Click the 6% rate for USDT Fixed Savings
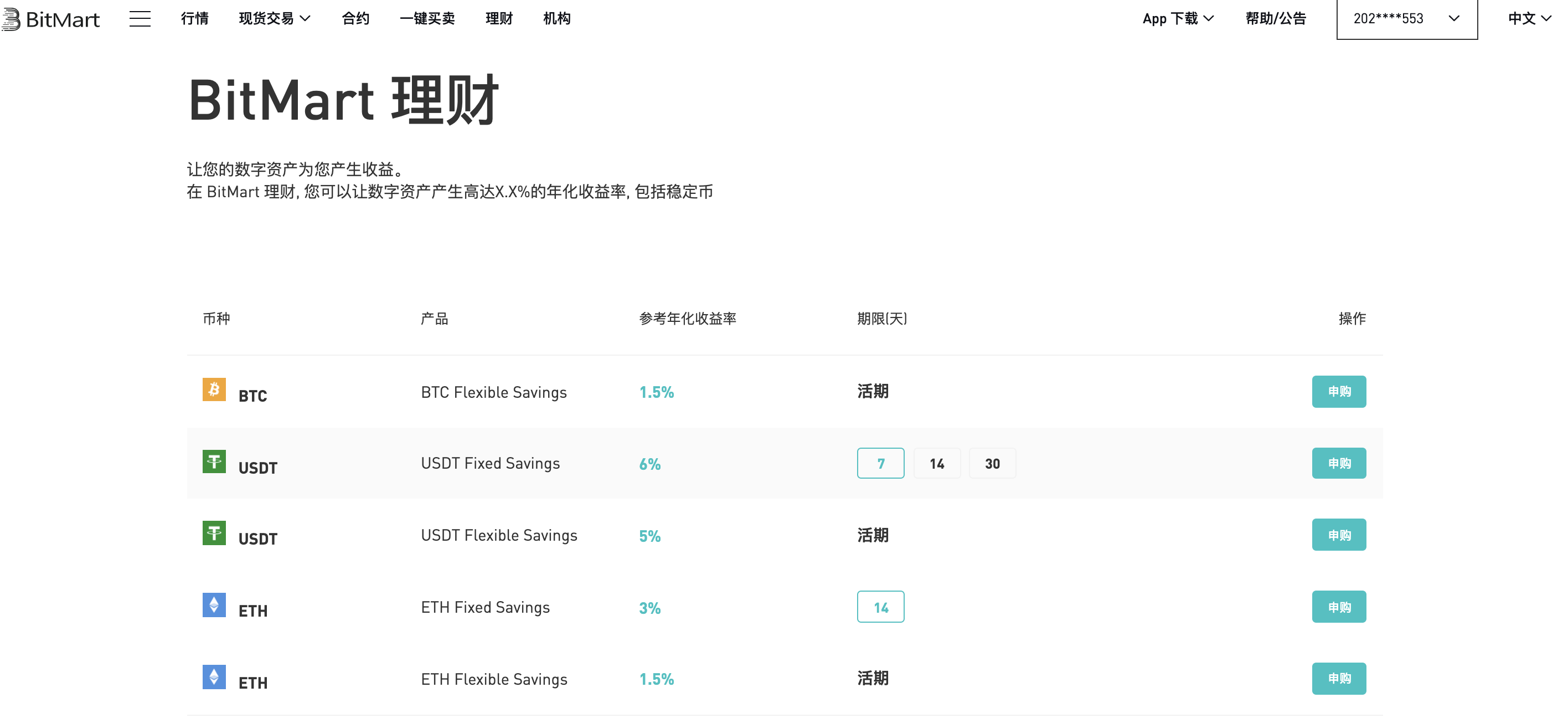Viewport: 1568px width, 718px height. 649,464
